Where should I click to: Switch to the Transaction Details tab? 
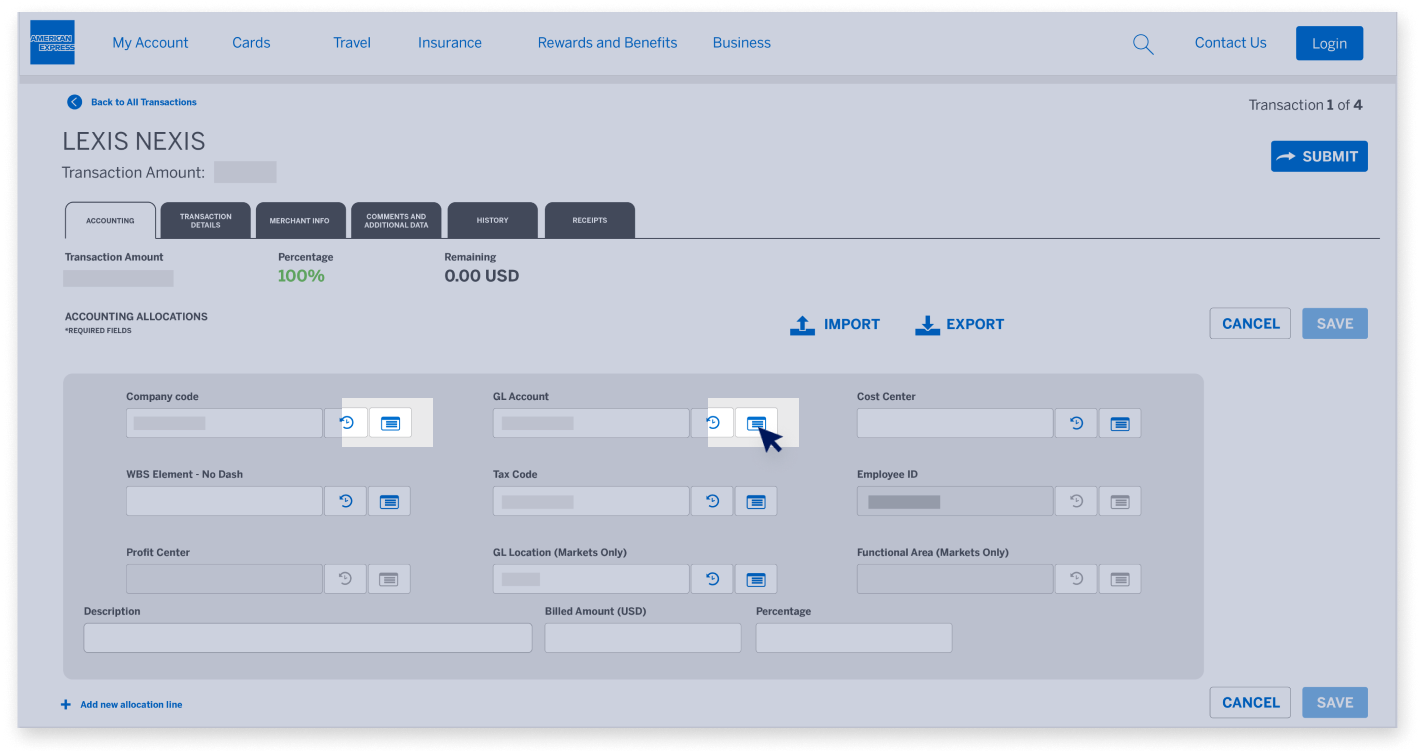click(205, 220)
